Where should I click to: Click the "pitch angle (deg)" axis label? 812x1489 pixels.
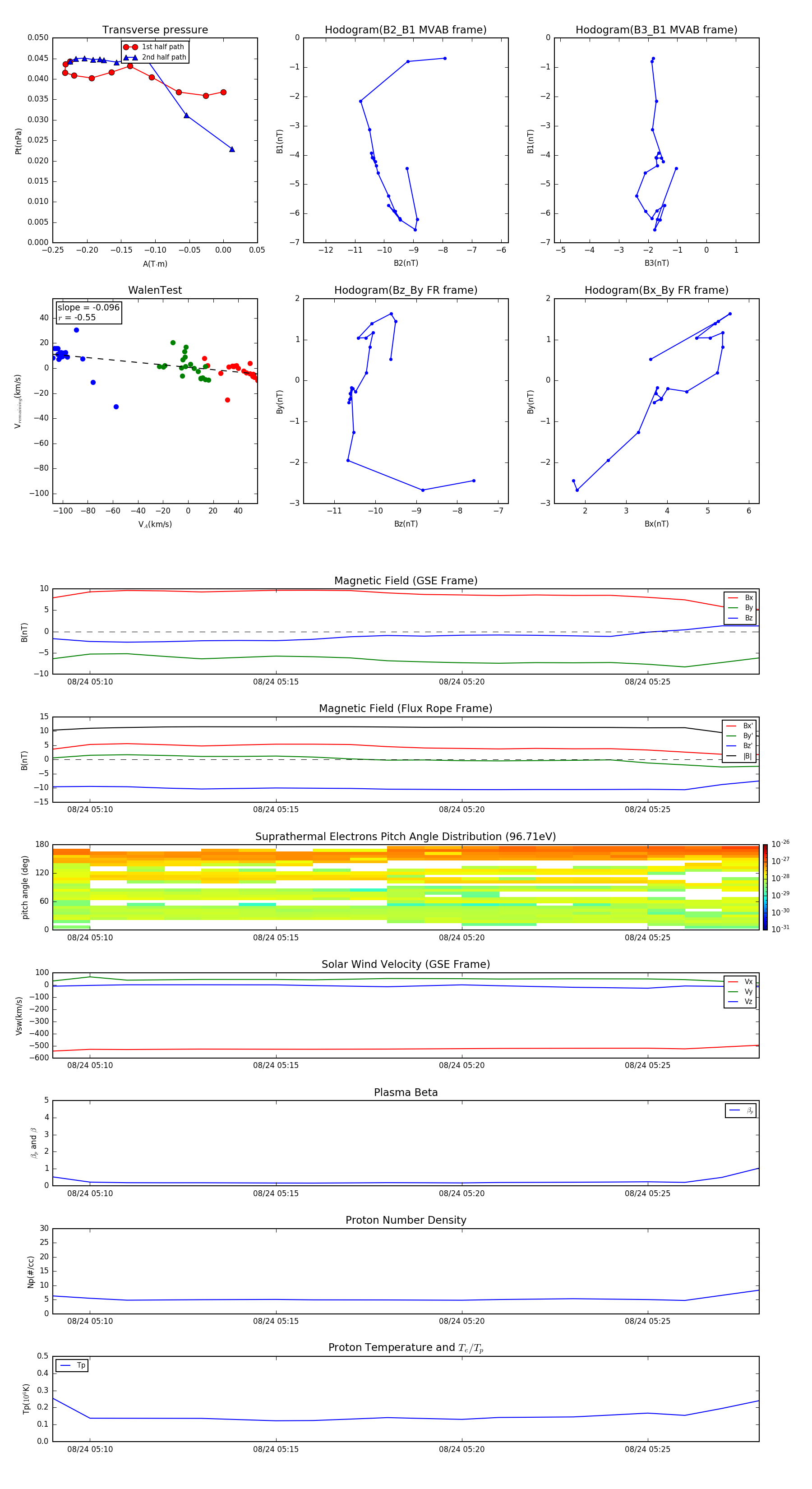point(25,887)
